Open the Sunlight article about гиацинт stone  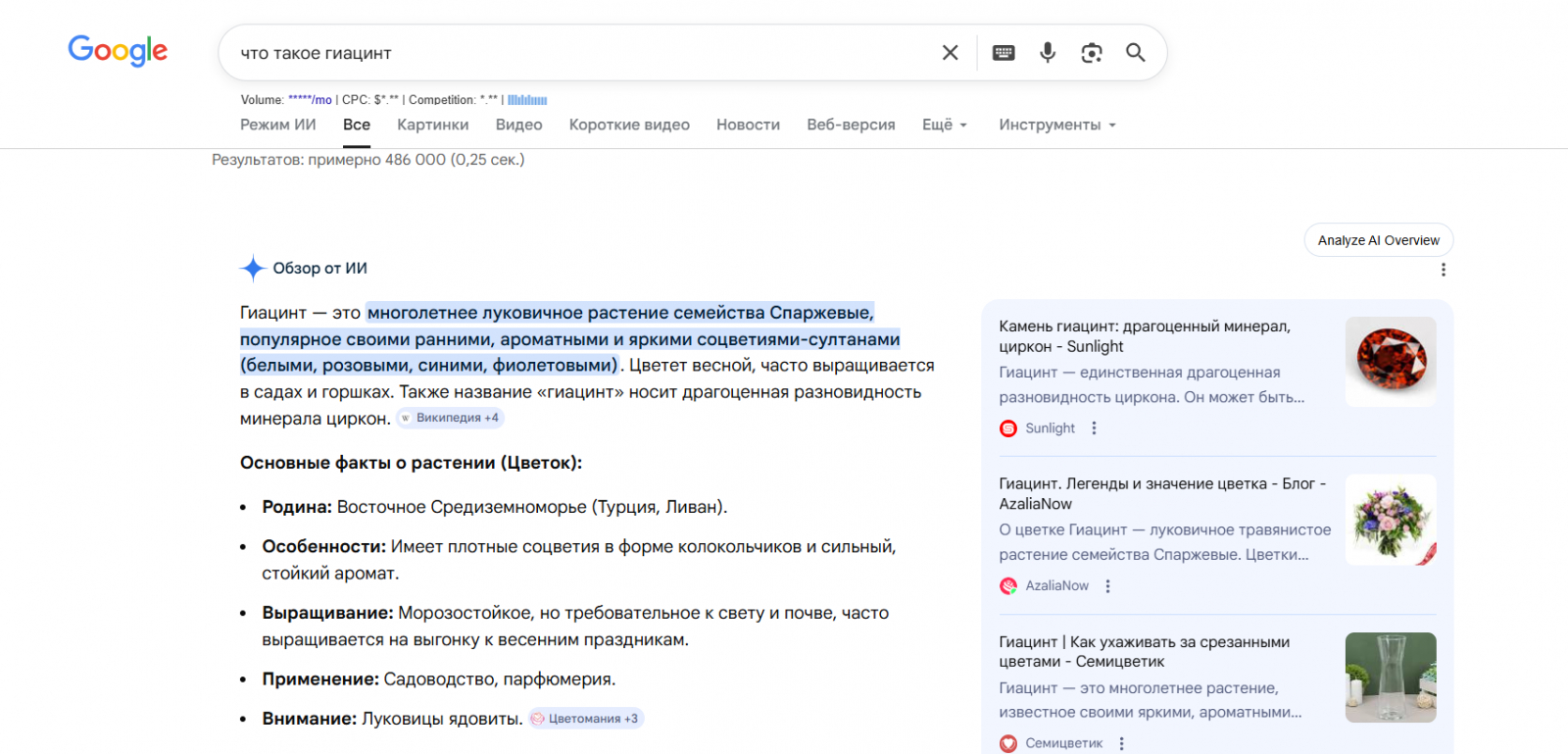coord(1144,336)
